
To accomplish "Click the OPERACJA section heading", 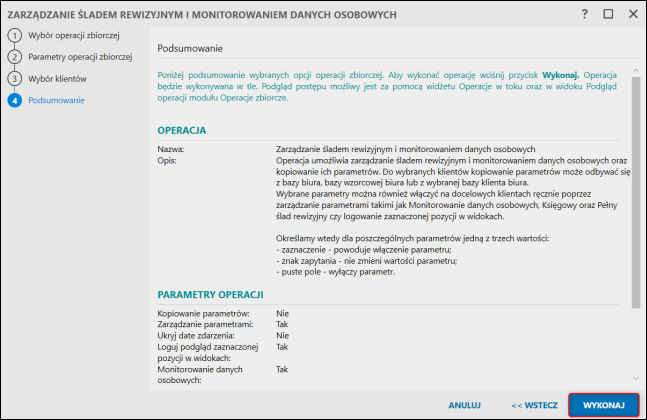I will coord(182,130).
